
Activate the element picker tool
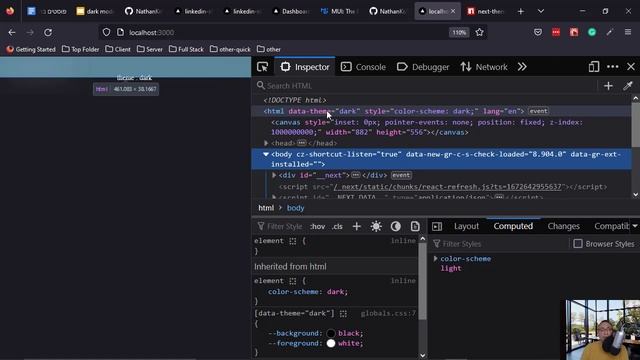(262, 67)
